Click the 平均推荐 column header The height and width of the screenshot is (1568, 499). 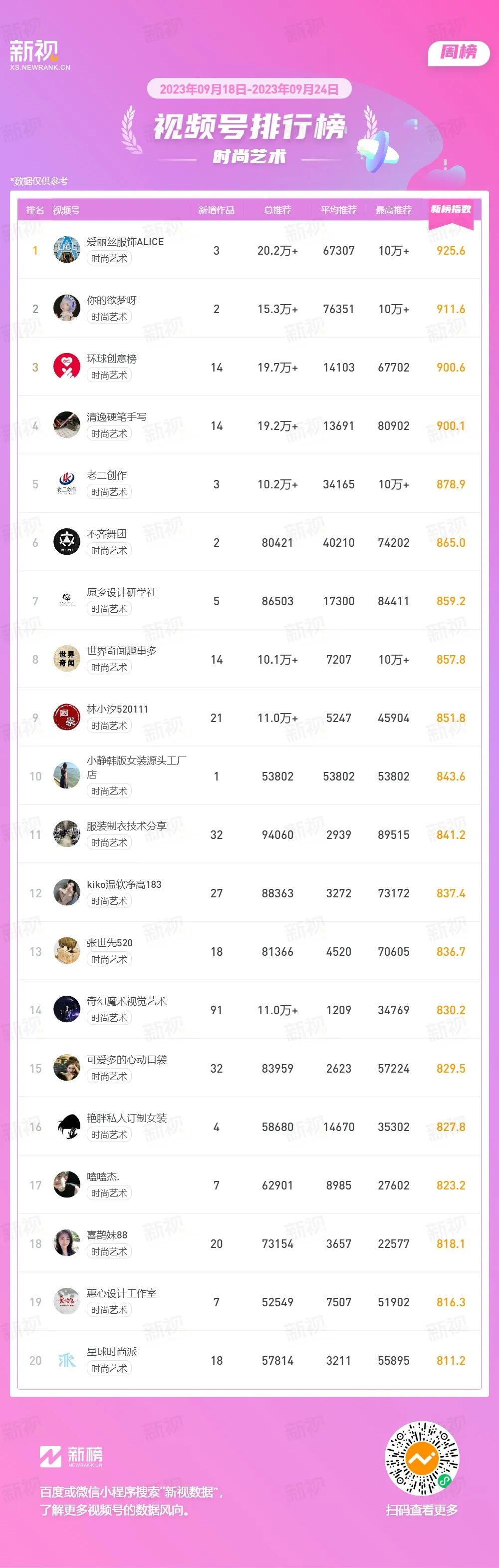(x=339, y=210)
